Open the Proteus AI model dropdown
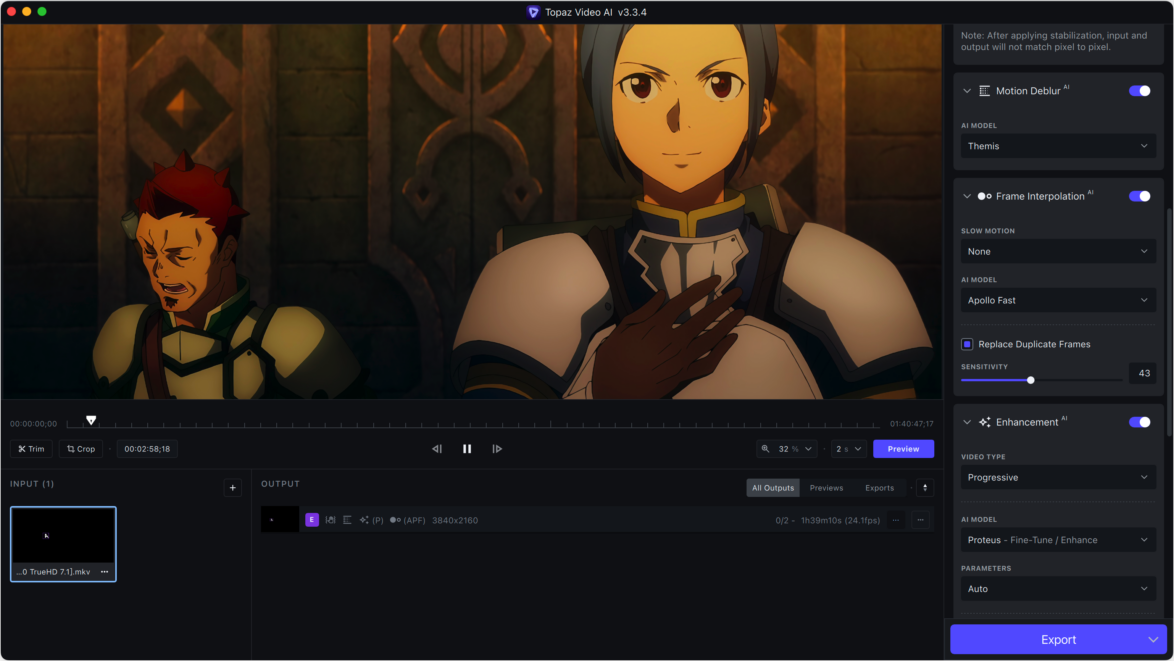 (x=1058, y=540)
